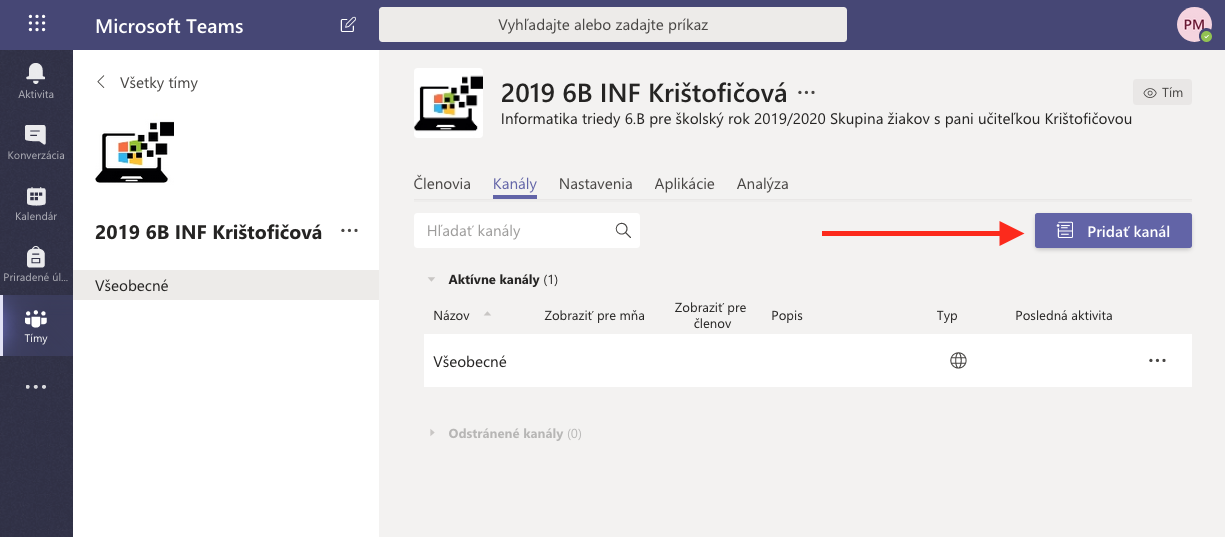Sort channels by Názov column
The image size is (1225, 537).
451,316
